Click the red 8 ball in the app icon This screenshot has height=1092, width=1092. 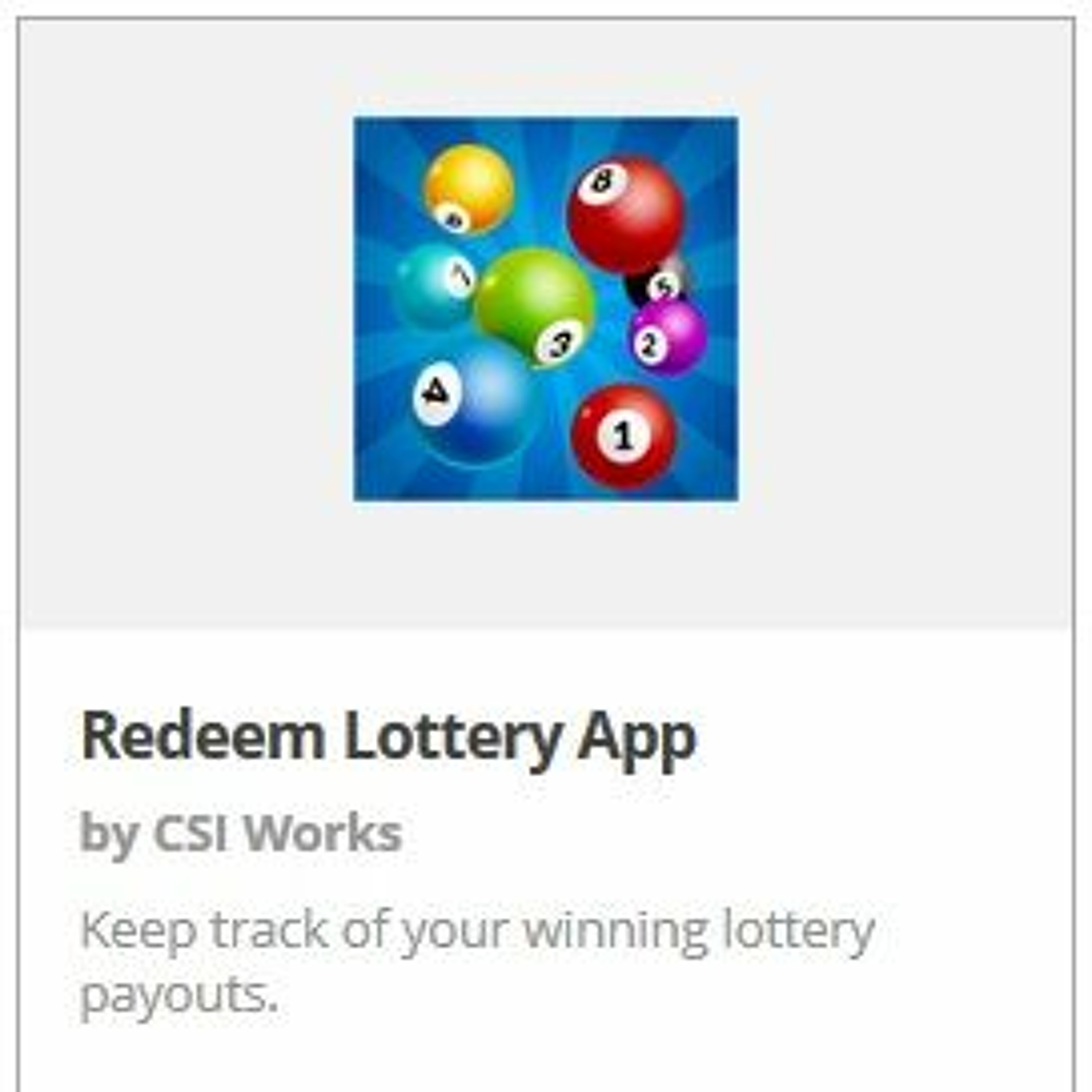pyautogui.click(x=626, y=214)
